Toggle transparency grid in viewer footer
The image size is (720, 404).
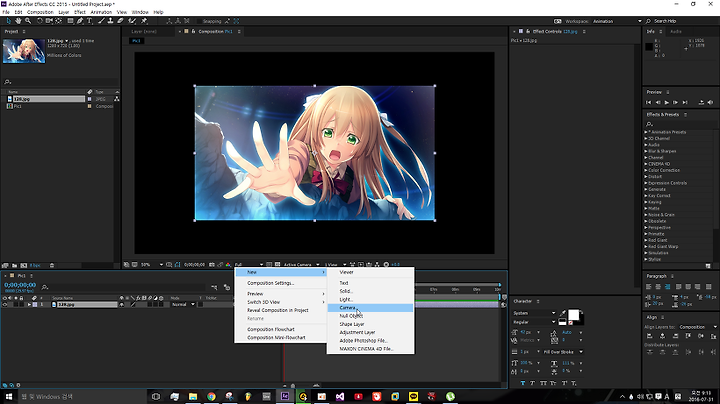[x=277, y=264]
